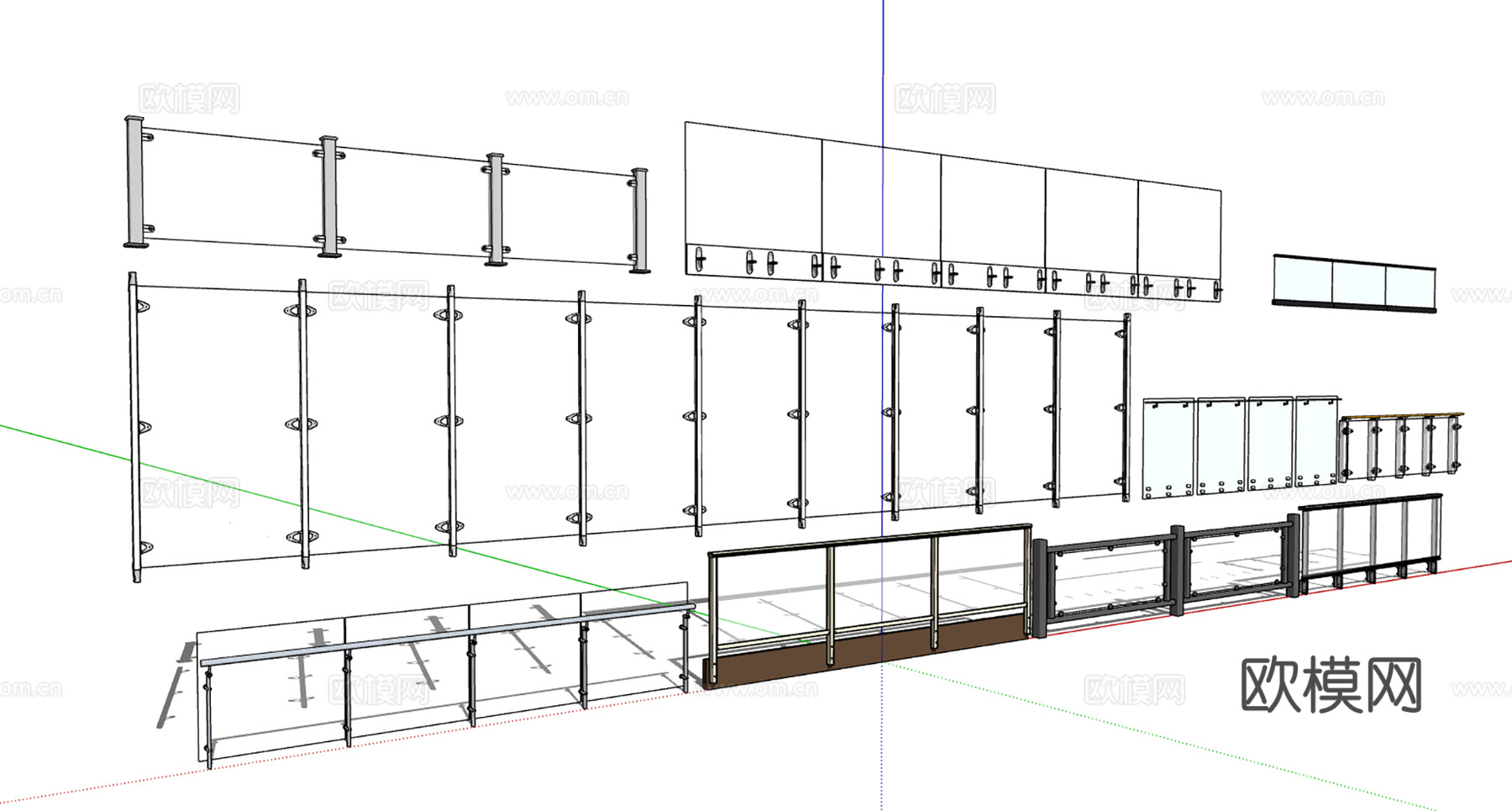Select the top-left glass railing with thick gray posts
Viewport: 1512px width, 811px height.
(x=387, y=194)
